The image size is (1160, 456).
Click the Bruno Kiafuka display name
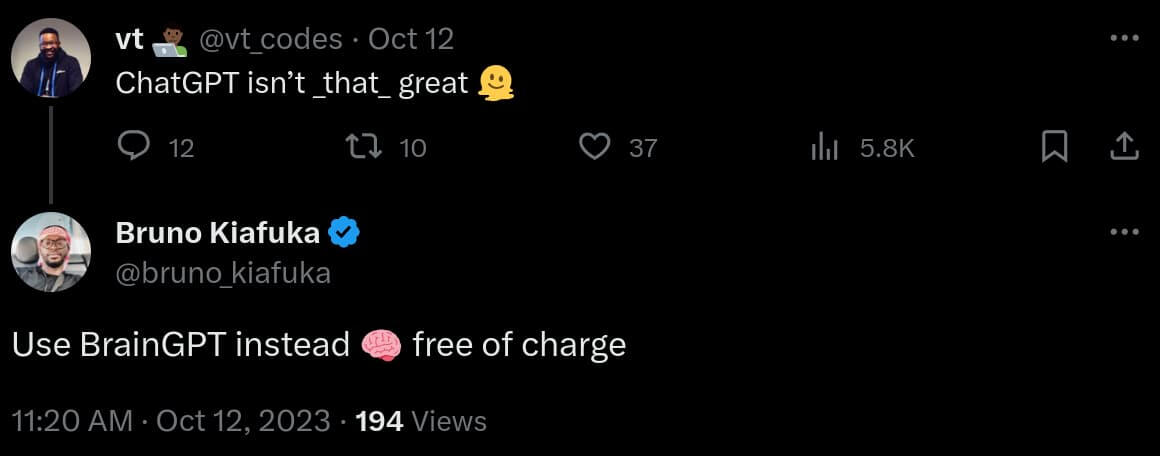click(218, 234)
